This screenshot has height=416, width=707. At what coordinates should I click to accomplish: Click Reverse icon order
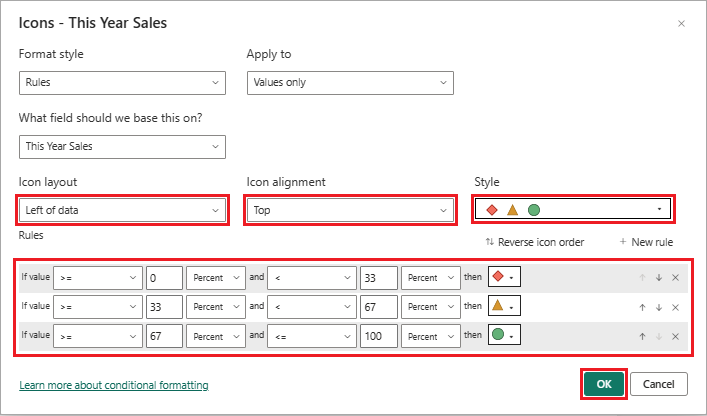[x=534, y=242]
